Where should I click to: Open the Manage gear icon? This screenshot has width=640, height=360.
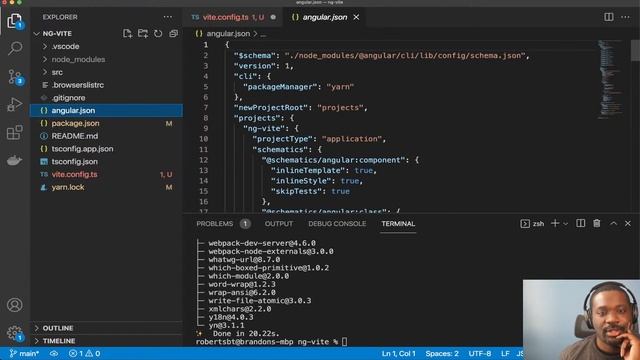pos(15,333)
